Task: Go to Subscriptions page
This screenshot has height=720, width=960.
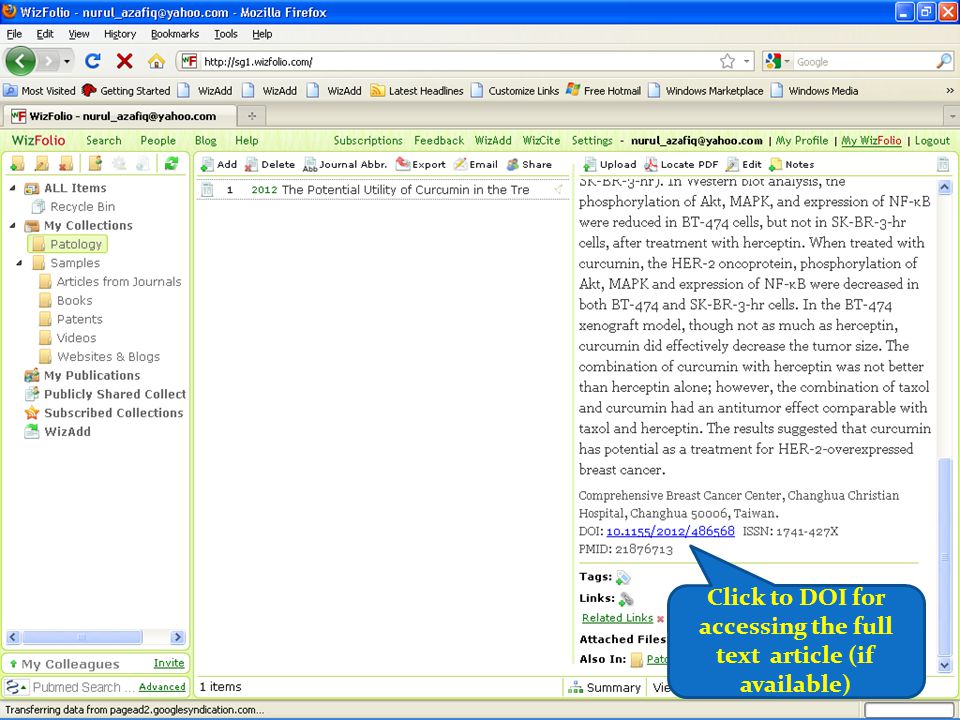Action: click(x=368, y=140)
